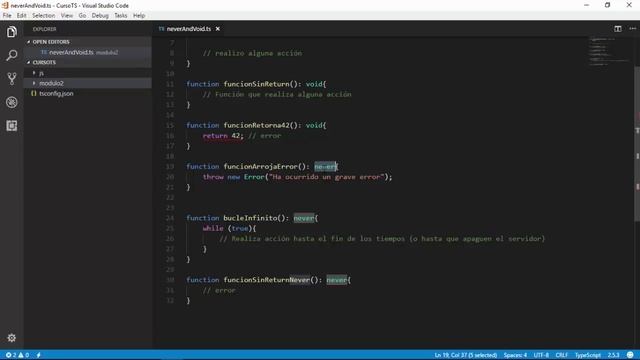Change the Spaces: 4 indentation setting

tap(515, 355)
